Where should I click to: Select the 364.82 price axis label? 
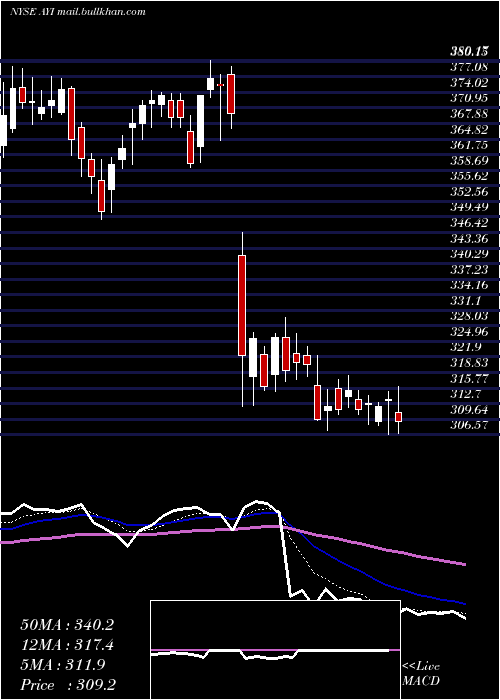click(x=469, y=129)
